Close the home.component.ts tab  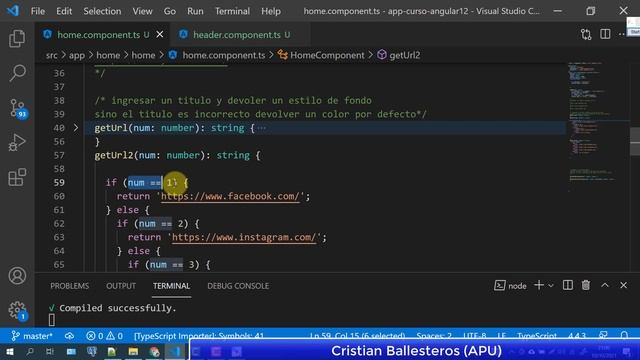pos(160,35)
